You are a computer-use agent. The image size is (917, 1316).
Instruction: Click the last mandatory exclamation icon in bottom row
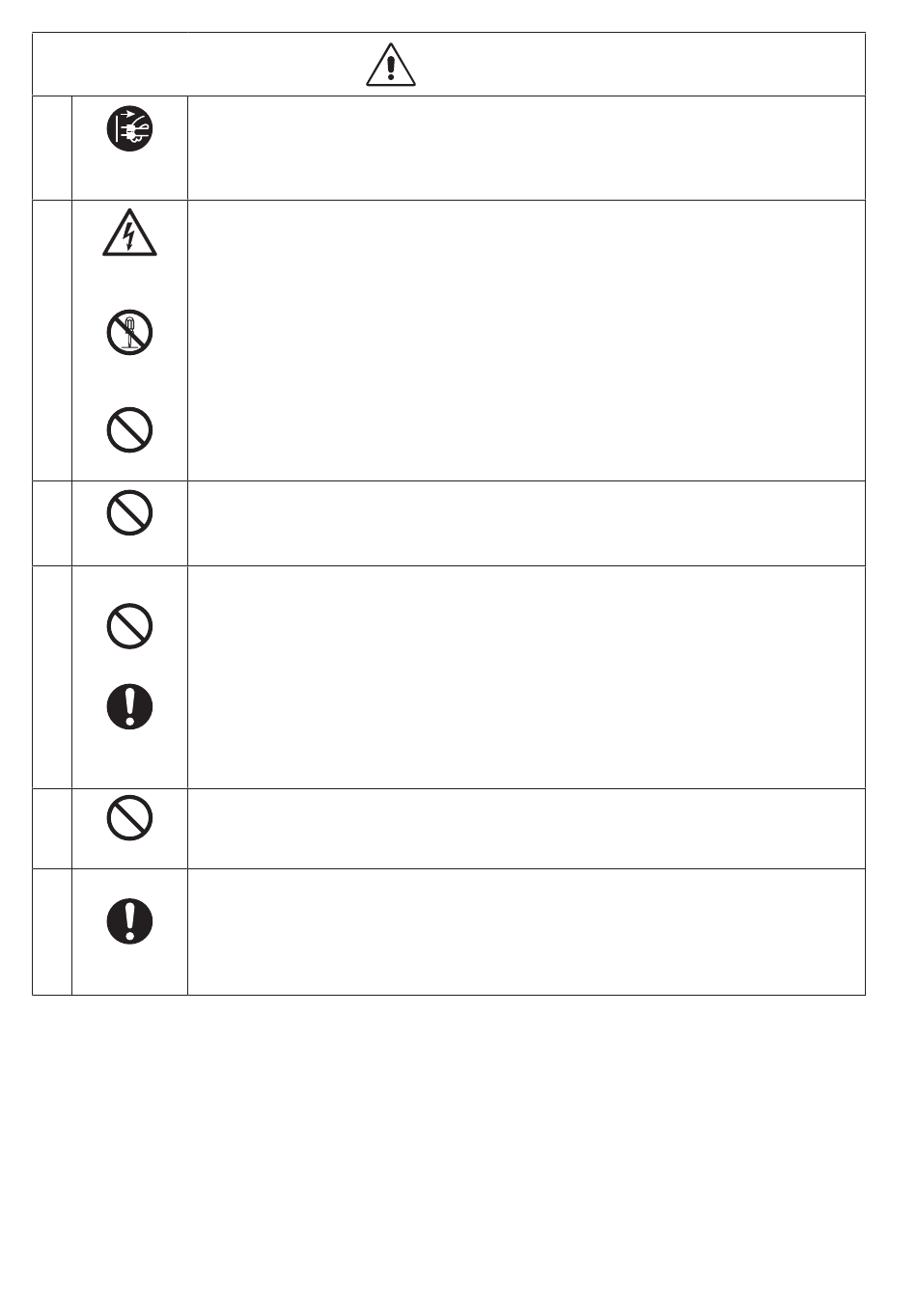click(x=129, y=920)
